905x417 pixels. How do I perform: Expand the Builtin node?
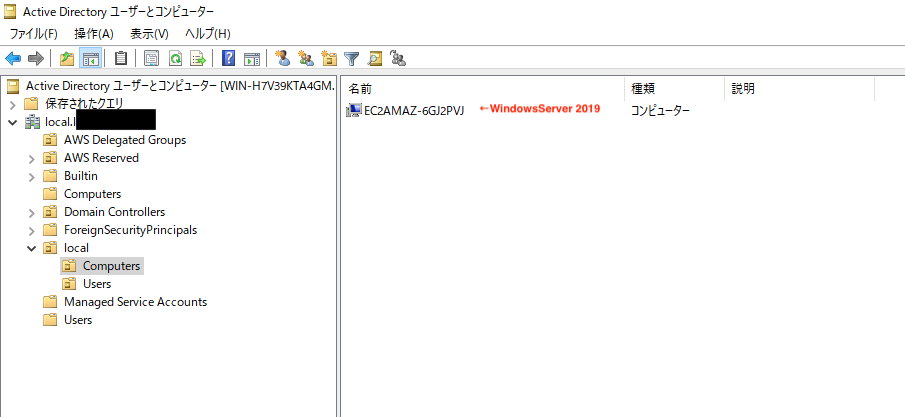tap(32, 176)
